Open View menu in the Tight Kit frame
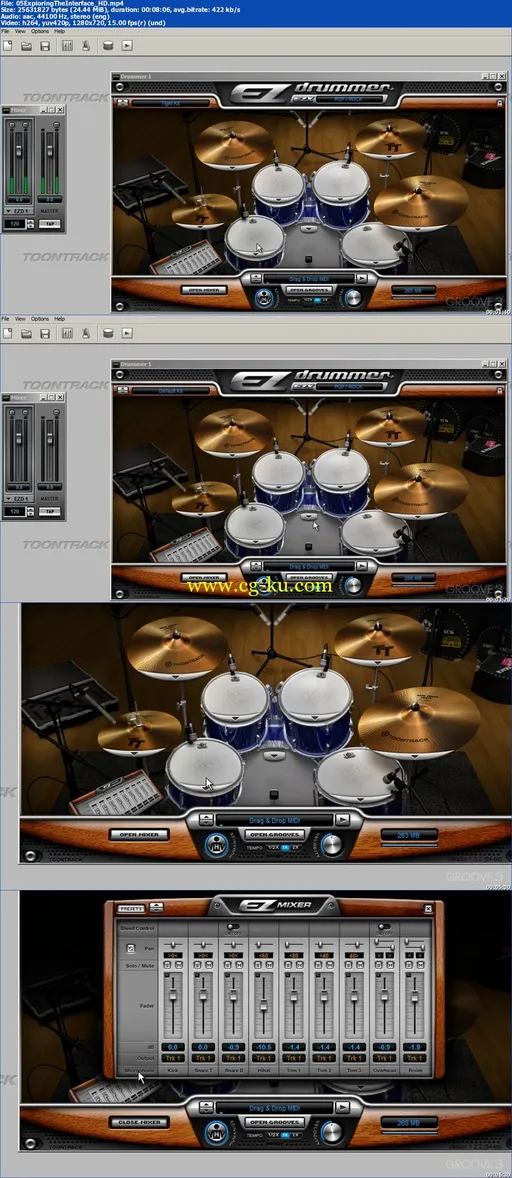Viewport: 512px width, 1178px height. 20,32
